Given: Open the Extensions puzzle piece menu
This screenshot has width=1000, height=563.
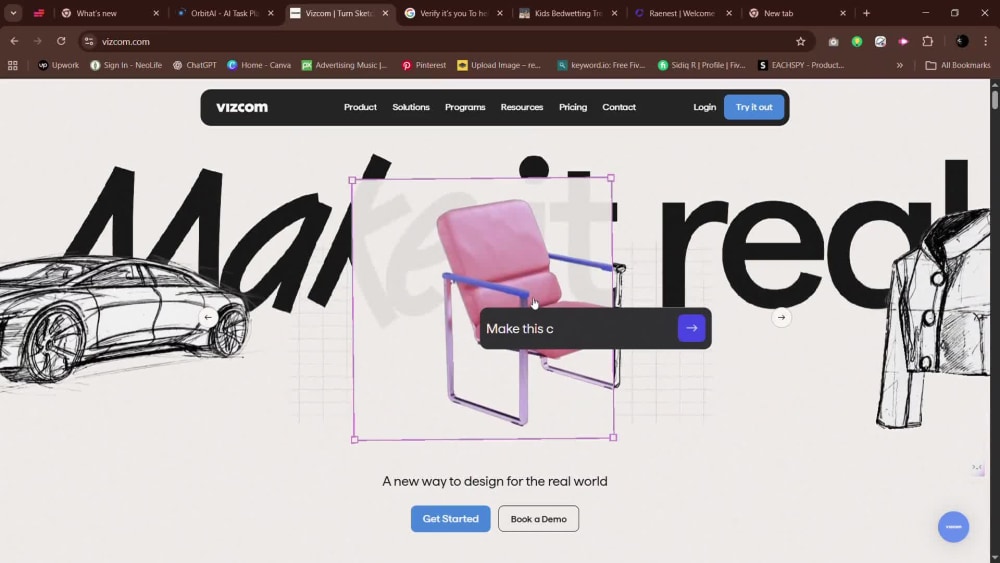Looking at the screenshot, I should coord(927,41).
